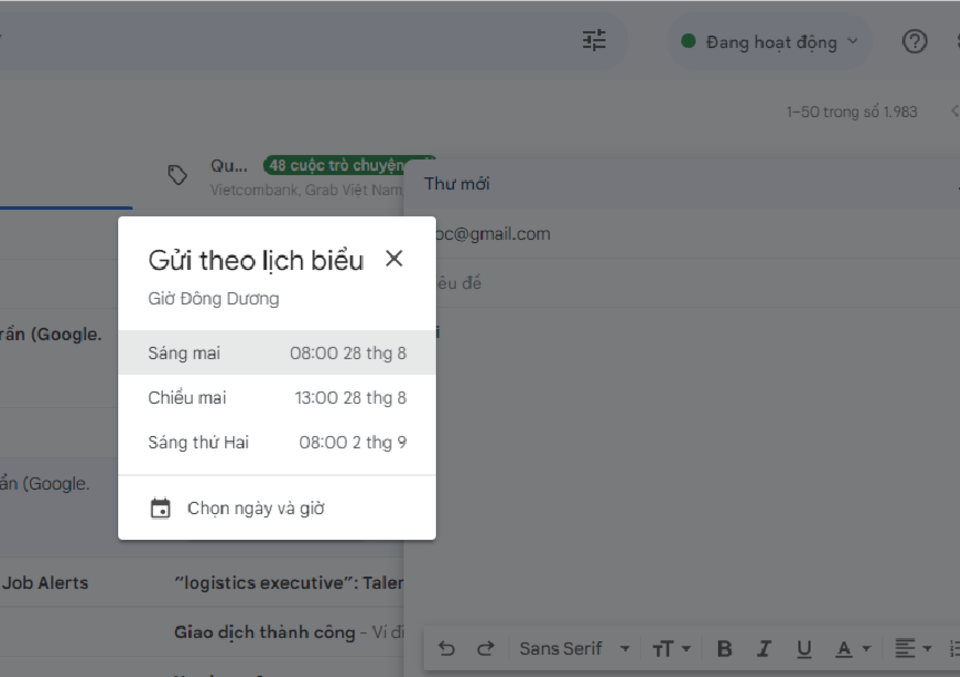
Task: Toggle italic formatting
Action: pyautogui.click(x=764, y=649)
